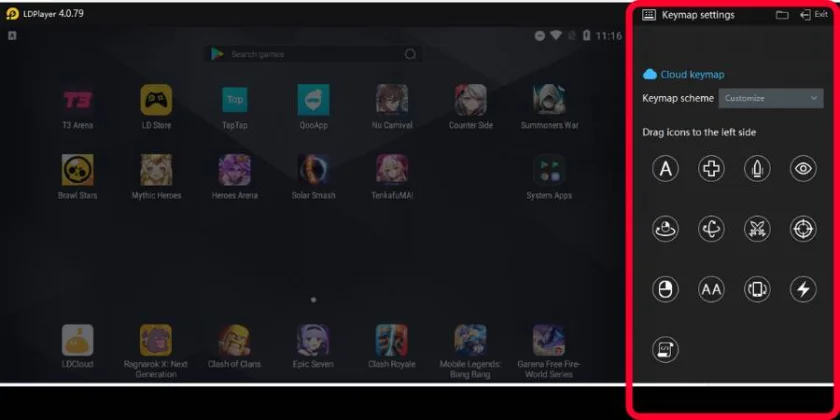Select the crossed swords skill icon
The height and width of the screenshot is (420, 840).
[x=757, y=229]
